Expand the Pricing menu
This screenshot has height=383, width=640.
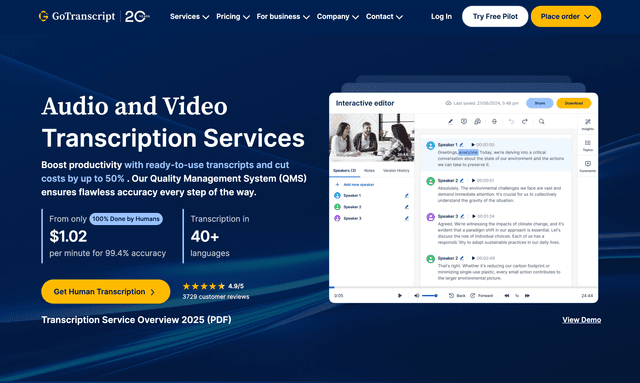point(233,17)
